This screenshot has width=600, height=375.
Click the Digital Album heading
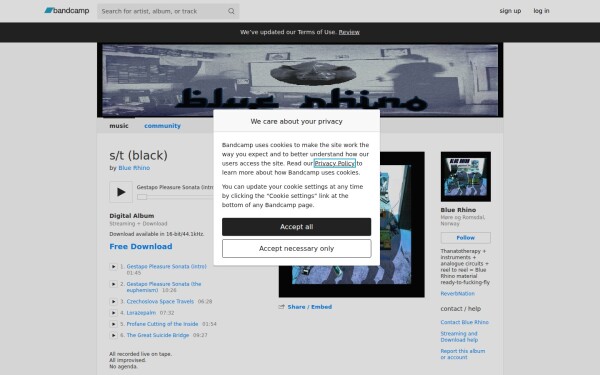(x=132, y=216)
